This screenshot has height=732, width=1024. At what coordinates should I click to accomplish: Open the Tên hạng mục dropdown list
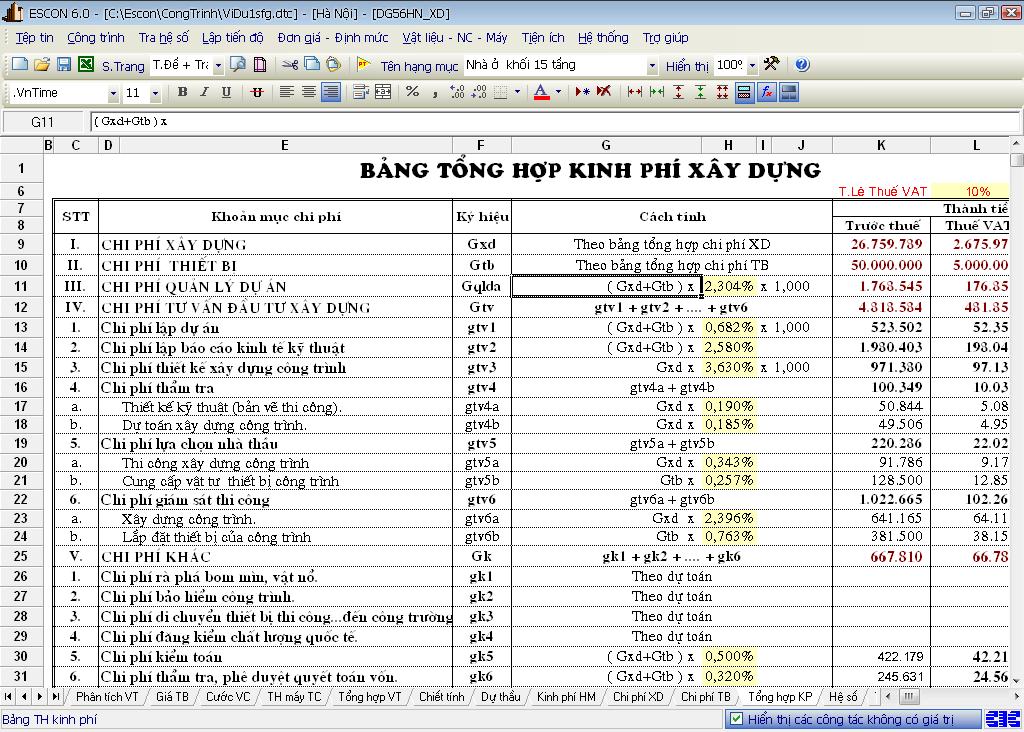pos(652,66)
